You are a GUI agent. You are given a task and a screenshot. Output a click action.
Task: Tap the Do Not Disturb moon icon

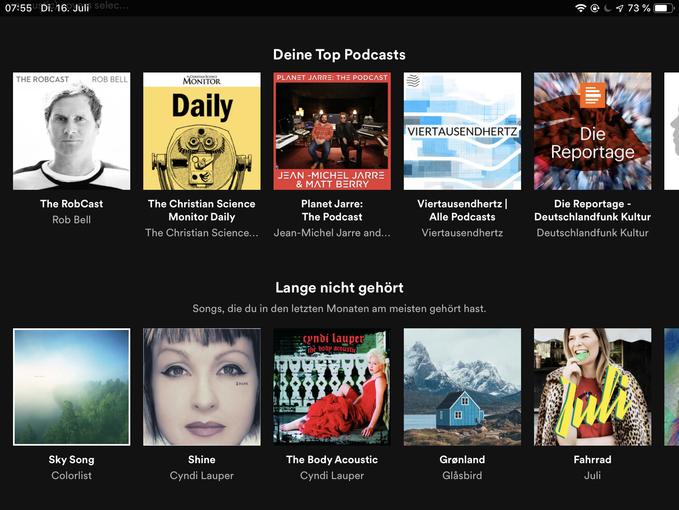608,8
